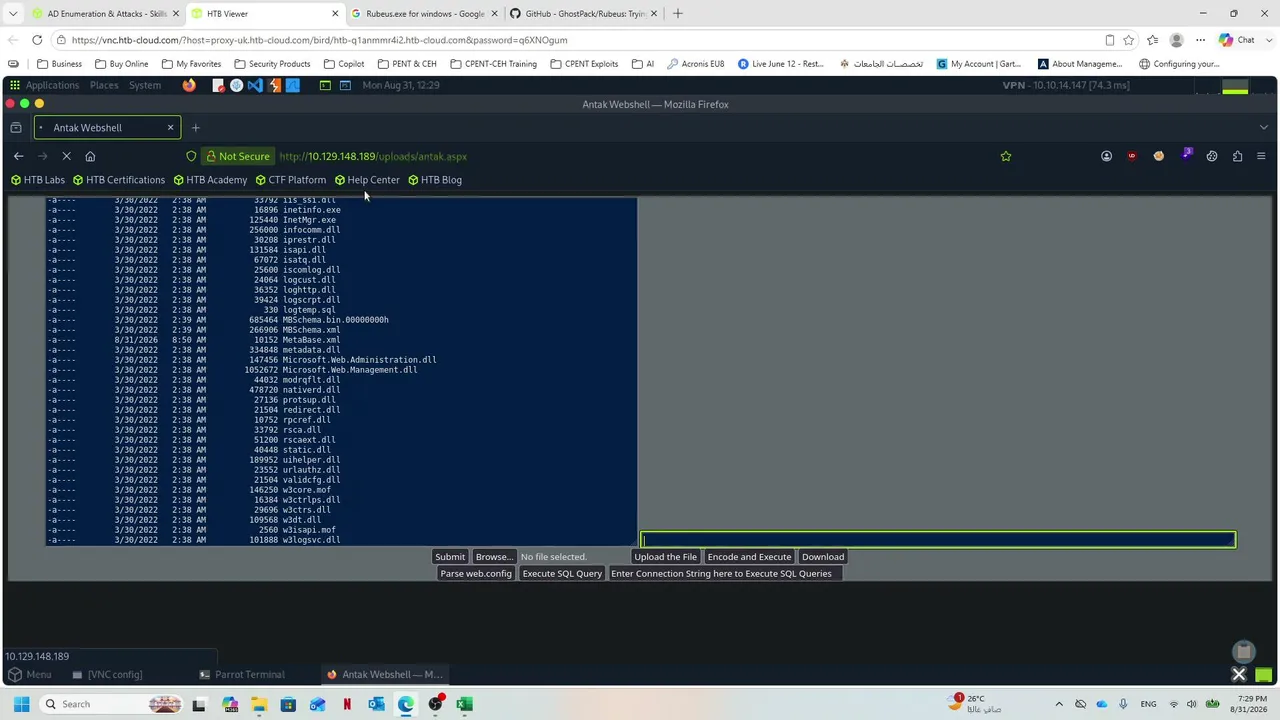
Task: Switch to AD Enumeration & Attacks tab
Action: coord(104,14)
